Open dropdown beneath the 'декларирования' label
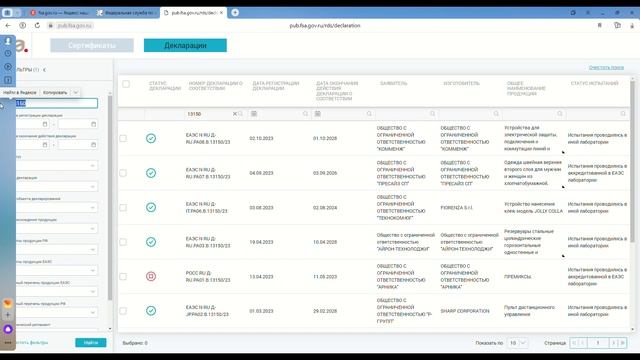Screen dimensions: 640x360 (57, 208)
